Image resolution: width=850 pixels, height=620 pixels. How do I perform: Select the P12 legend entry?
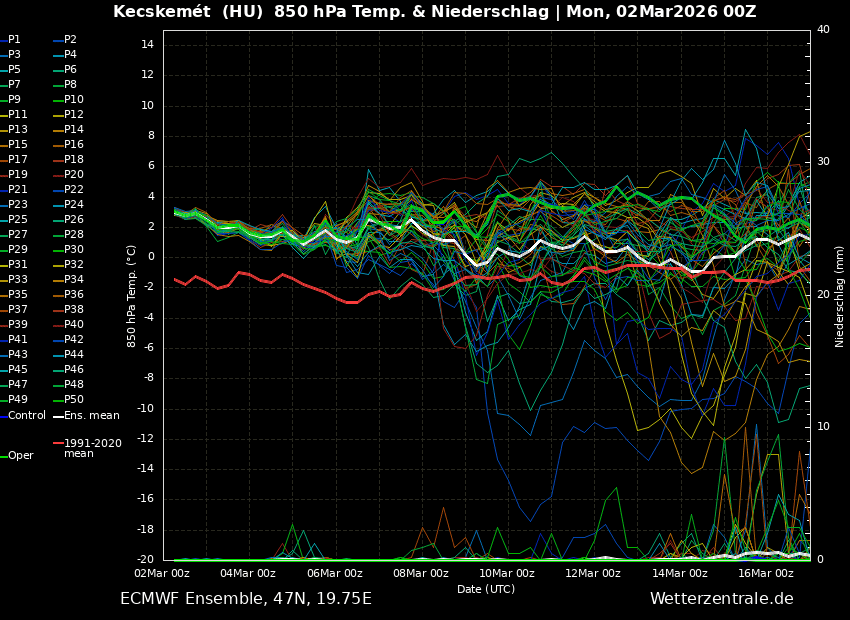coord(74,115)
